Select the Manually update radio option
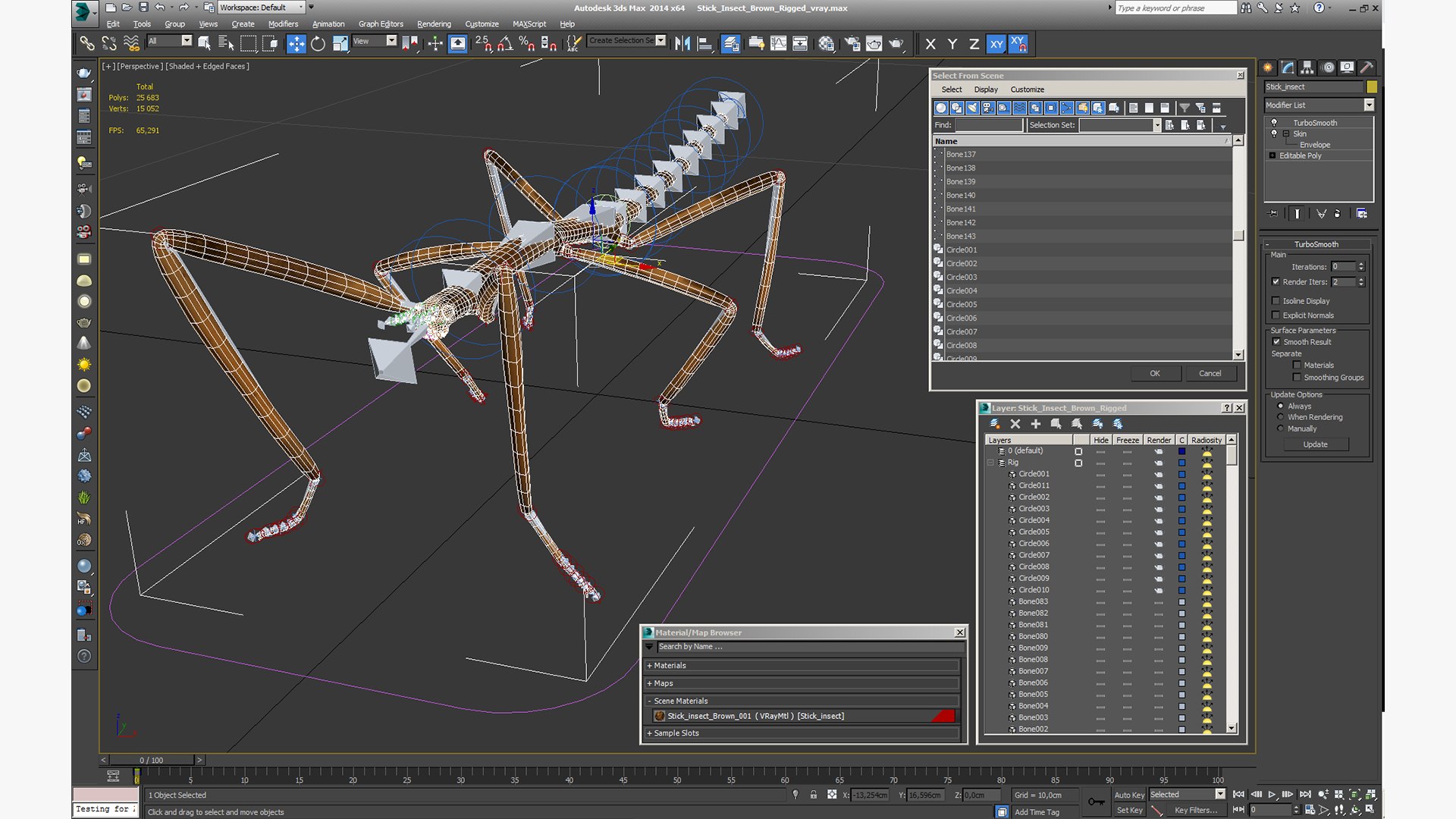 click(x=1281, y=429)
